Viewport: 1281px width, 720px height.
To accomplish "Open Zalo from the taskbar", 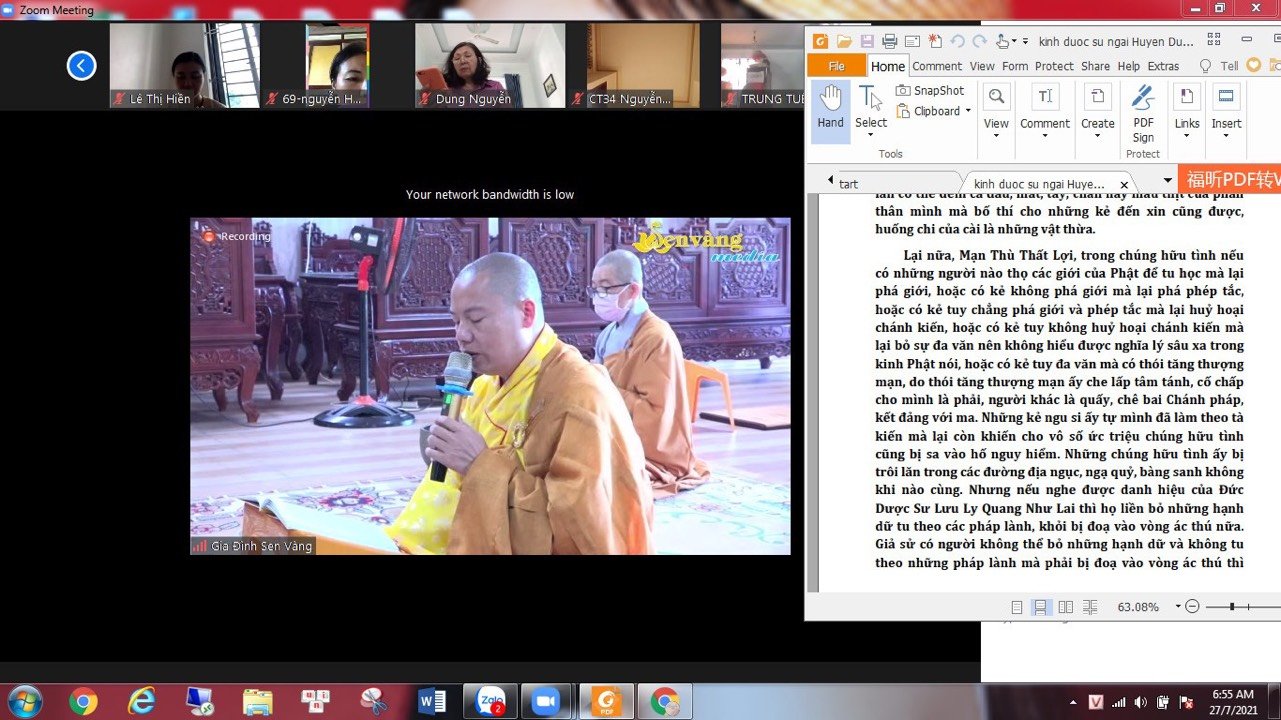I will (490, 701).
